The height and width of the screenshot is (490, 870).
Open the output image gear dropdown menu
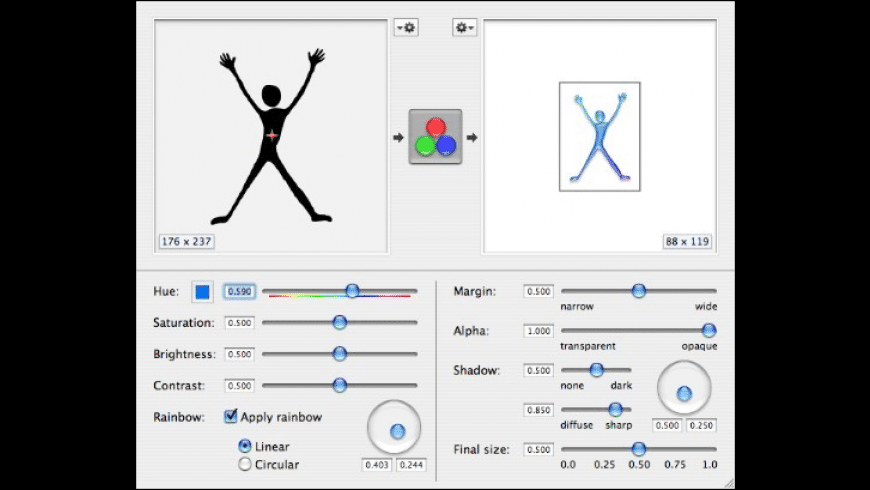(x=465, y=28)
